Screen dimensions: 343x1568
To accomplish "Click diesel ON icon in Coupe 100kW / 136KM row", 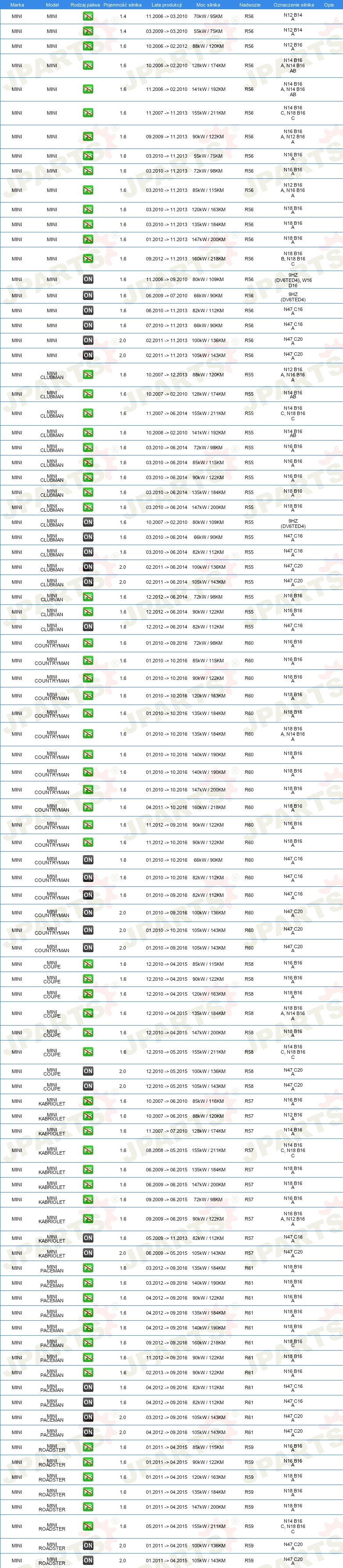I will tap(88, 1071).
